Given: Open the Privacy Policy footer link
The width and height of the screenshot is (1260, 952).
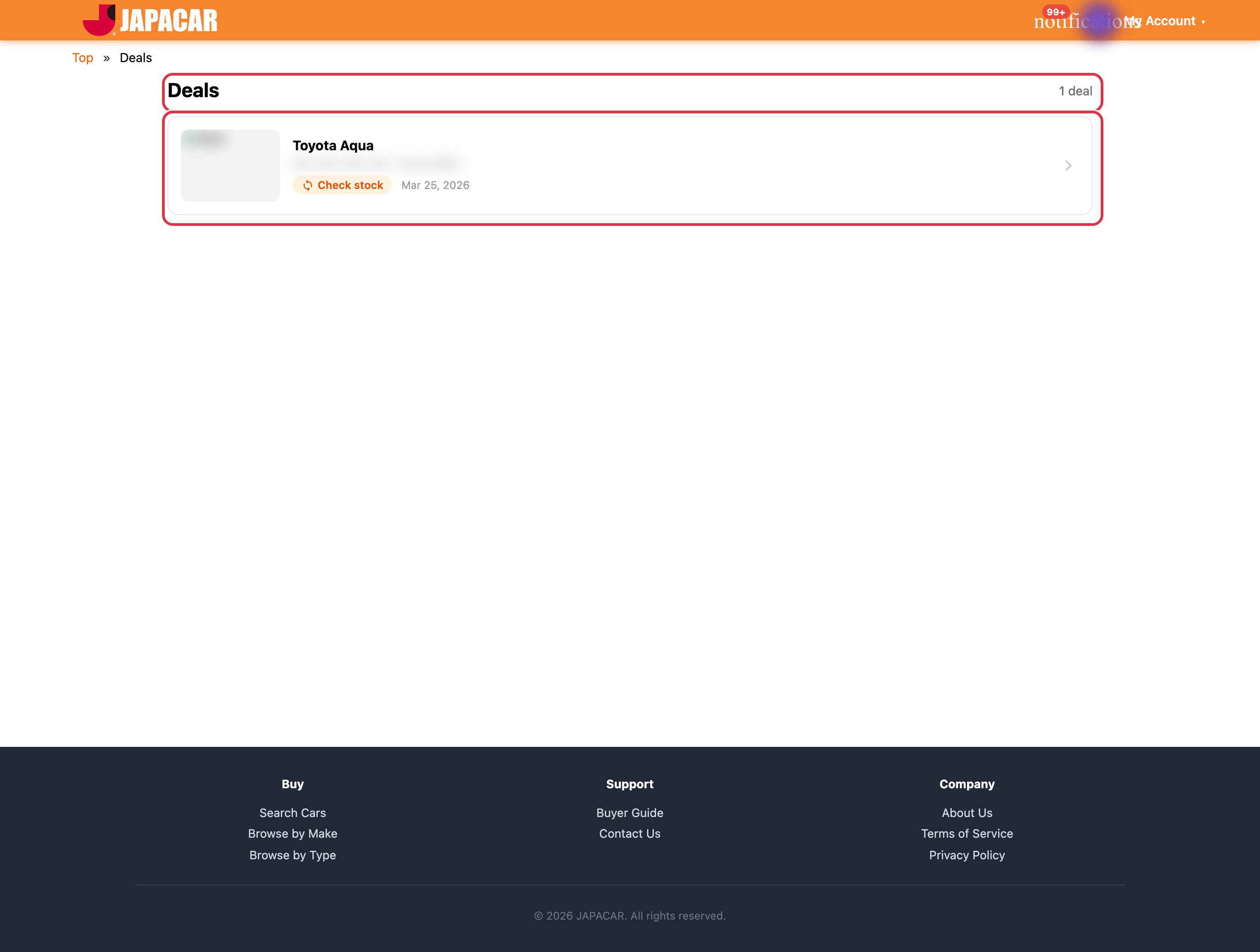Looking at the screenshot, I should 967,855.
